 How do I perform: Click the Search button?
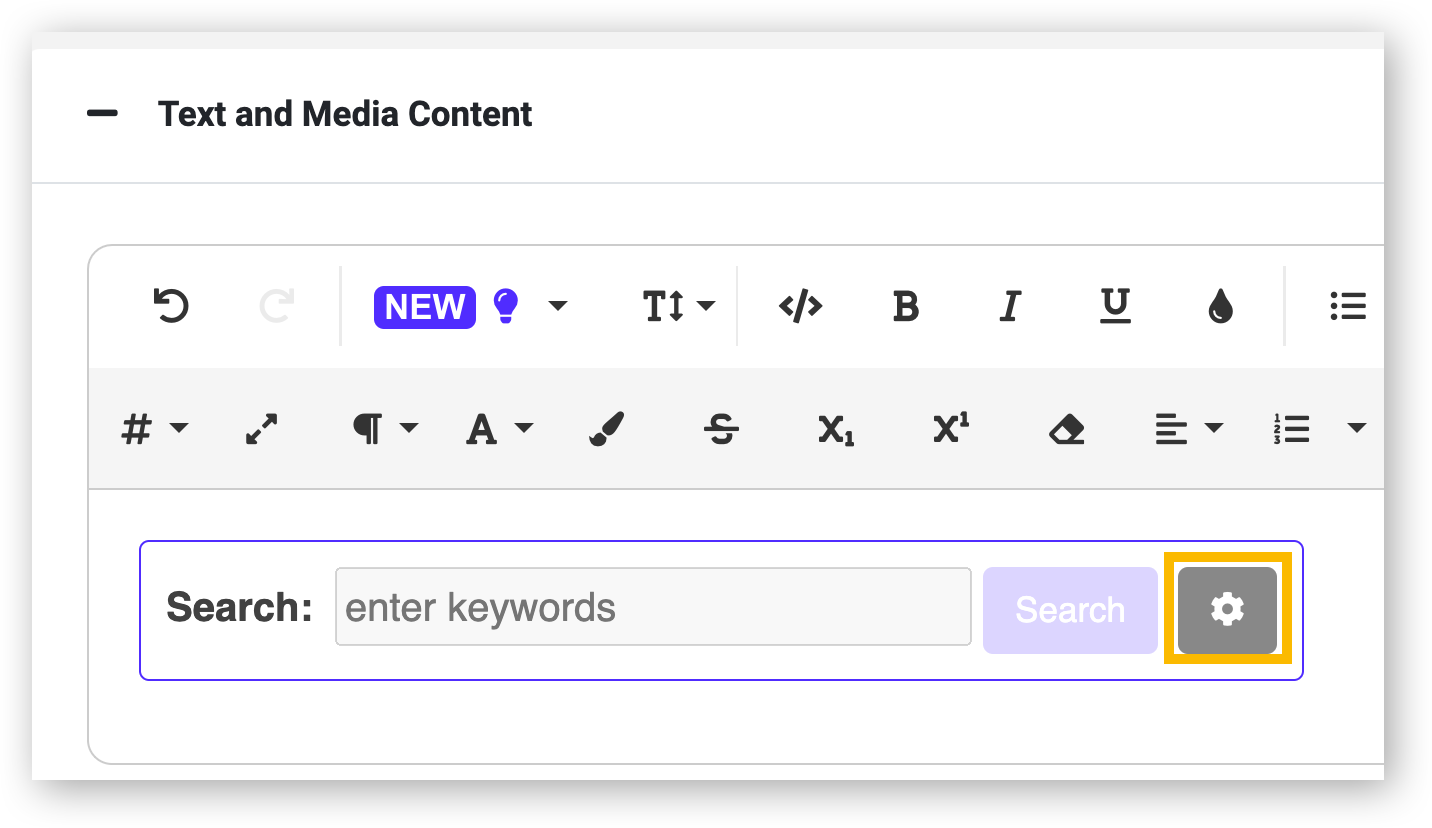1070,610
